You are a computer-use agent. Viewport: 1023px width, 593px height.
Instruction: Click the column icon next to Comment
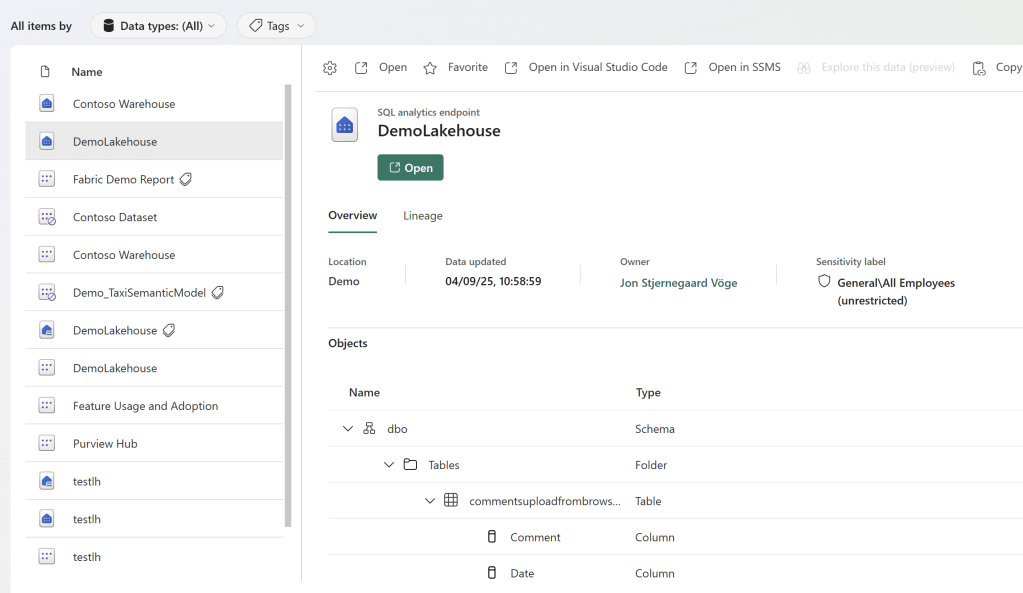491,536
